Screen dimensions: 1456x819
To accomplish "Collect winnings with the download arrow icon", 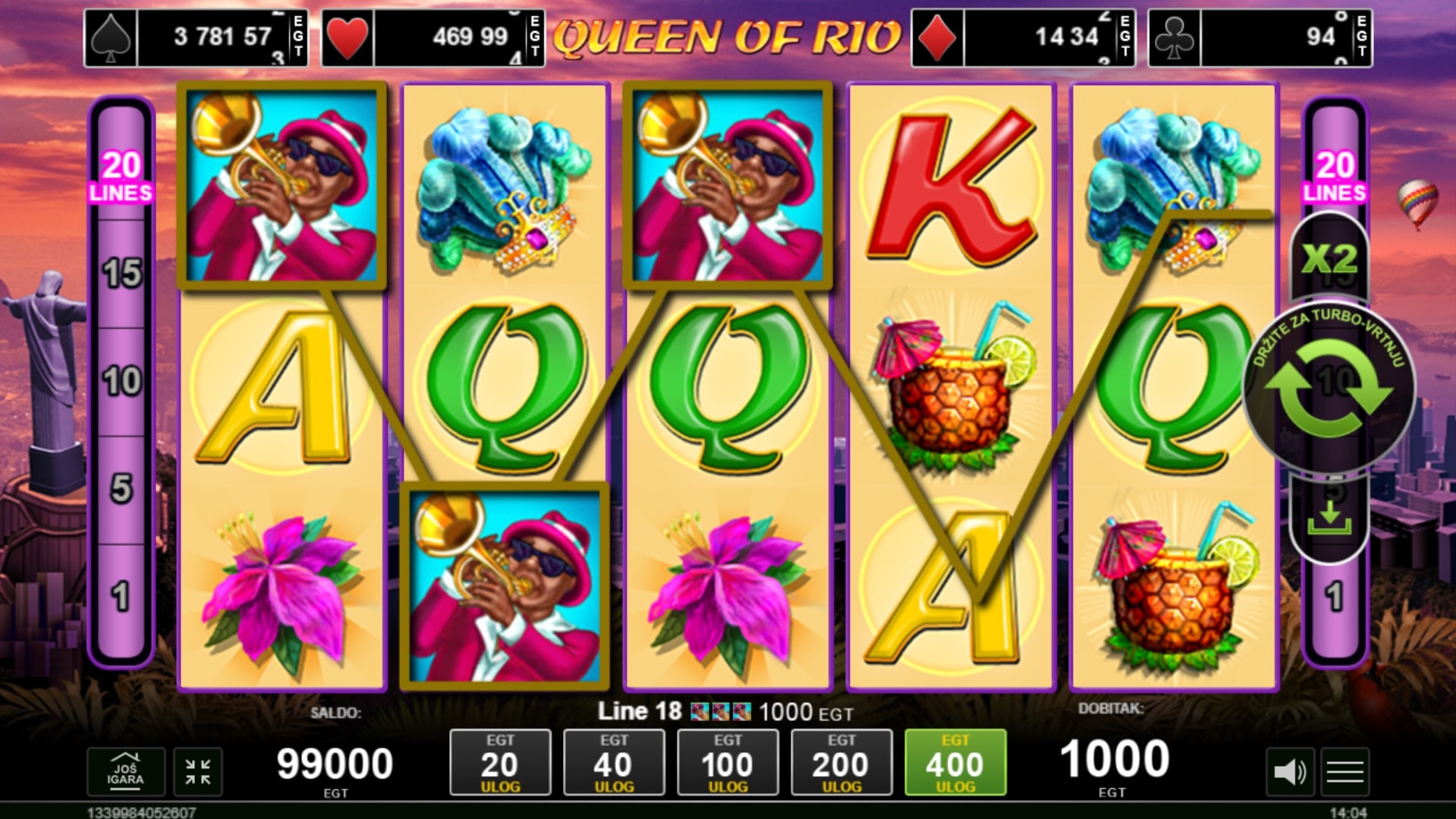I will point(1329,518).
